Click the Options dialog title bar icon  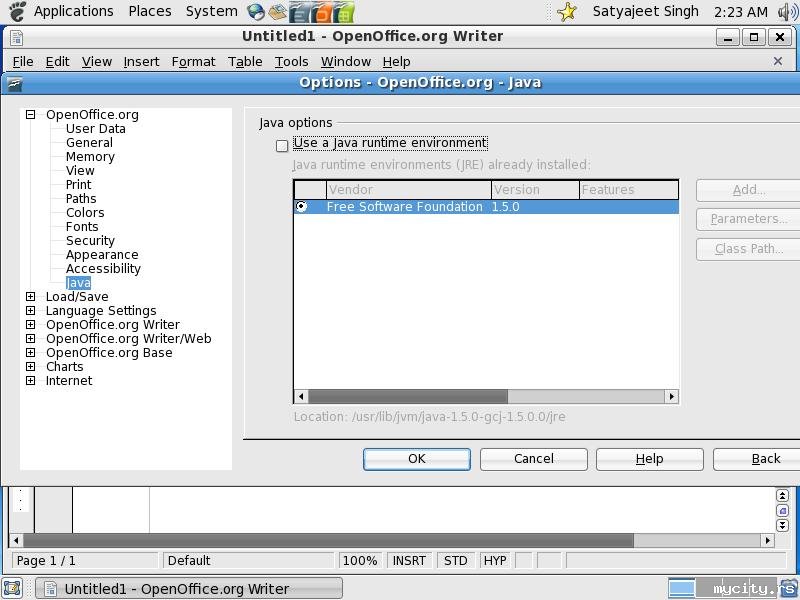click(14, 83)
